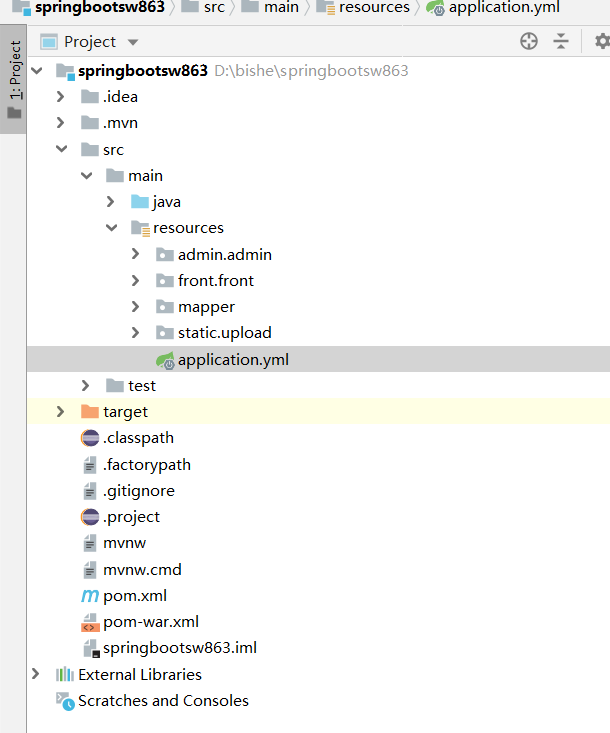Viewport: 610px width, 733px height.
Task: Select the mvnw.cmd file
Action: click(142, 570)
